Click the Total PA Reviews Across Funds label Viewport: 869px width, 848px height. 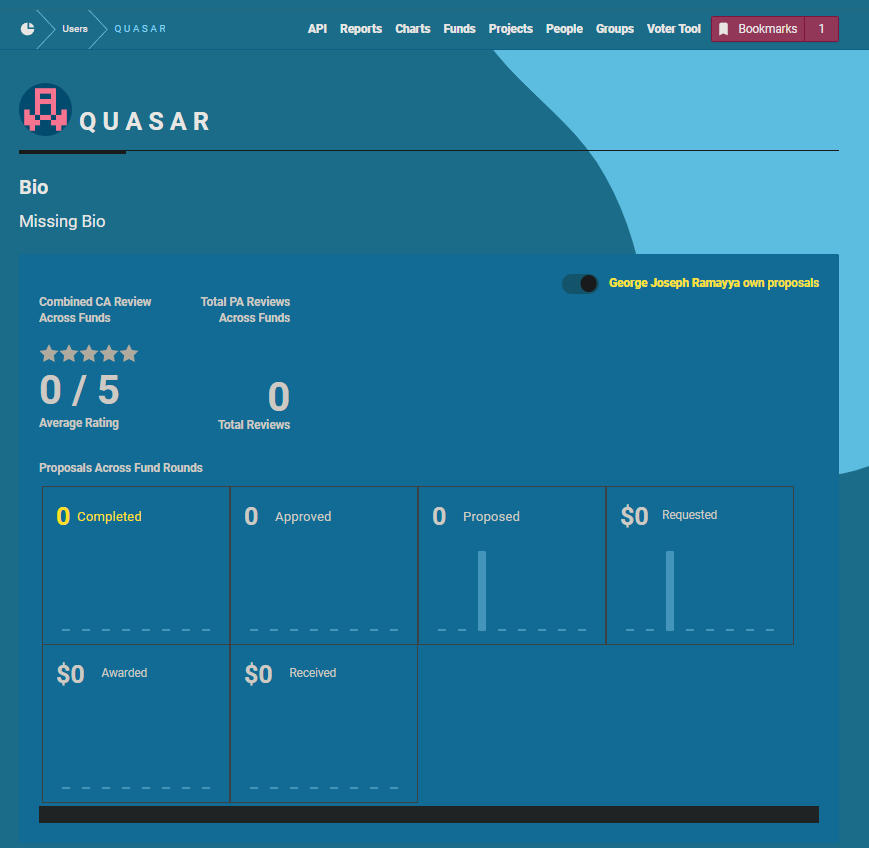click(245, 310)
